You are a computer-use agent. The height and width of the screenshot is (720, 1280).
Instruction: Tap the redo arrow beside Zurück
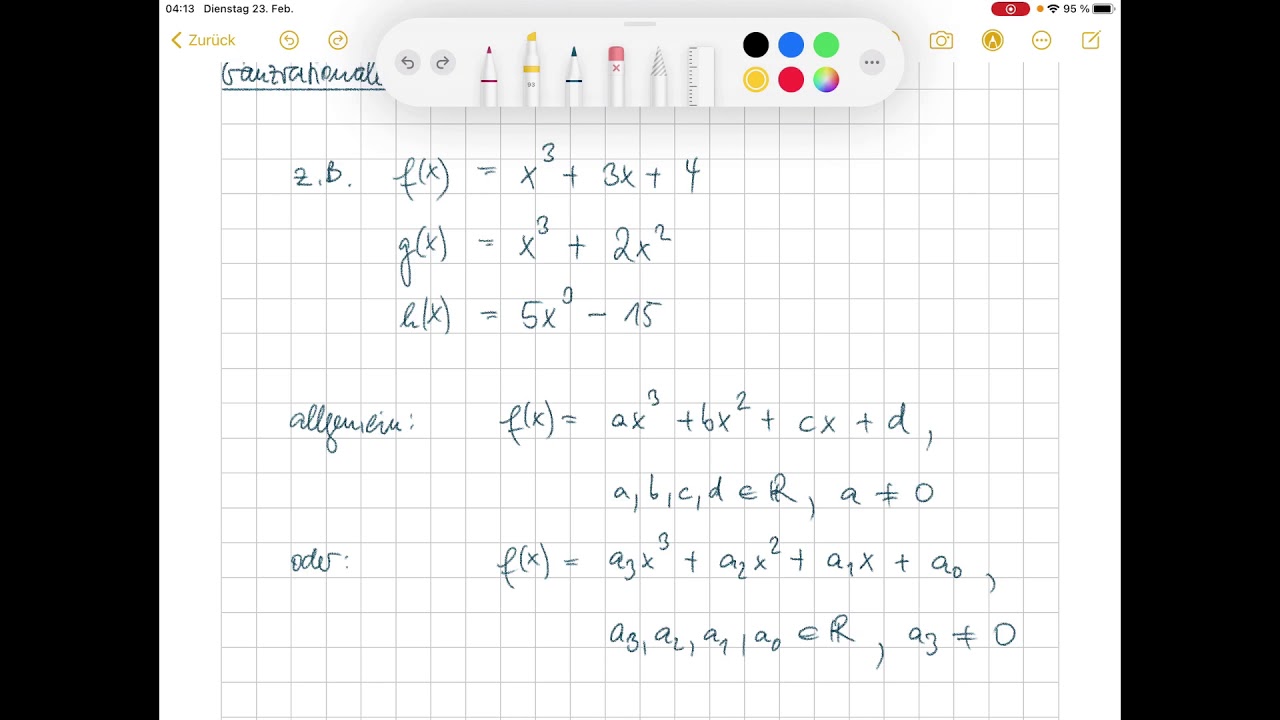point(338,40)
